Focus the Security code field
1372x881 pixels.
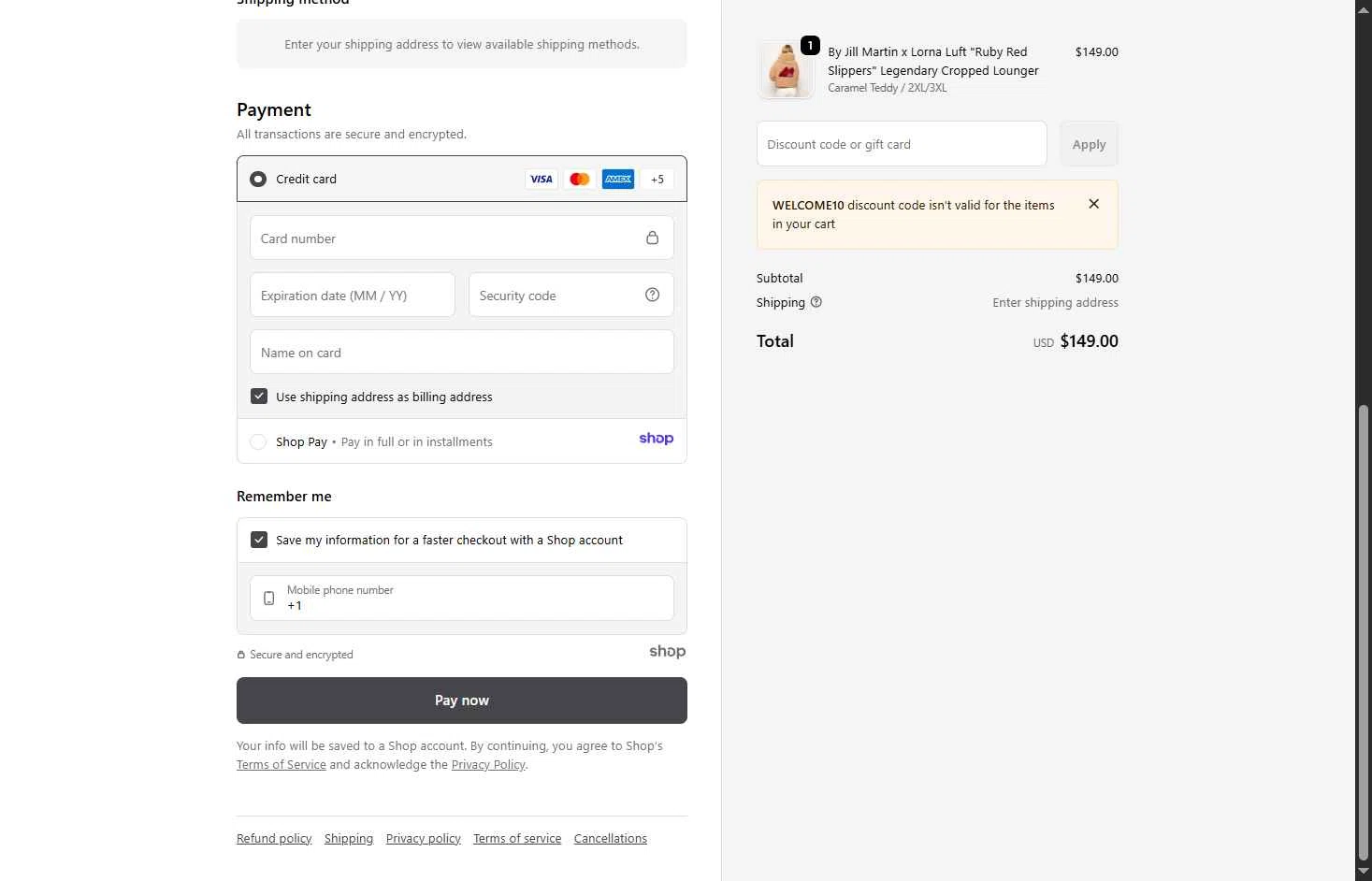tap(571, 295)
